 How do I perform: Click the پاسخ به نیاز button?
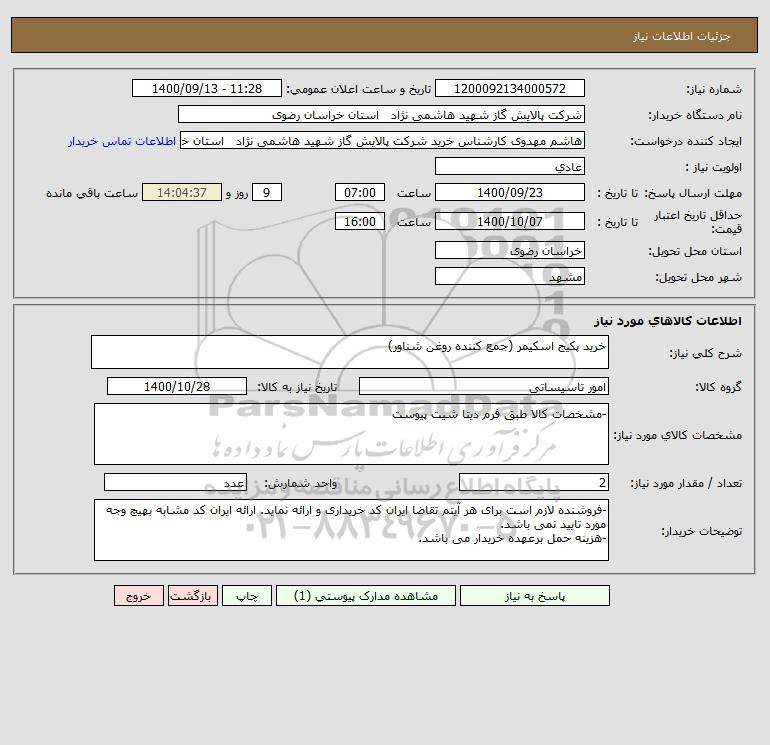tap(534, 596)
